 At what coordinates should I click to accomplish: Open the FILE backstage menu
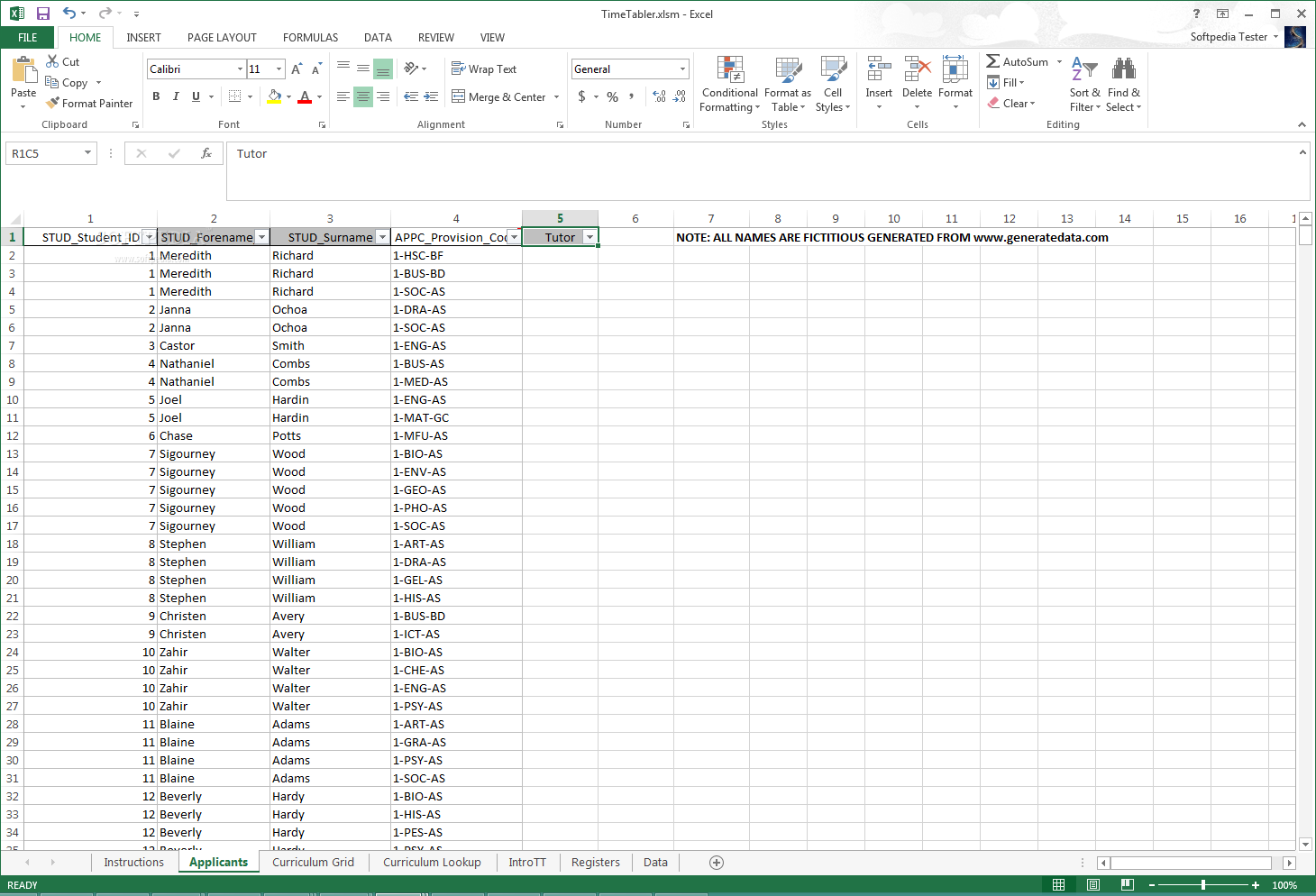pyautogui.click(x=28, y=37)
